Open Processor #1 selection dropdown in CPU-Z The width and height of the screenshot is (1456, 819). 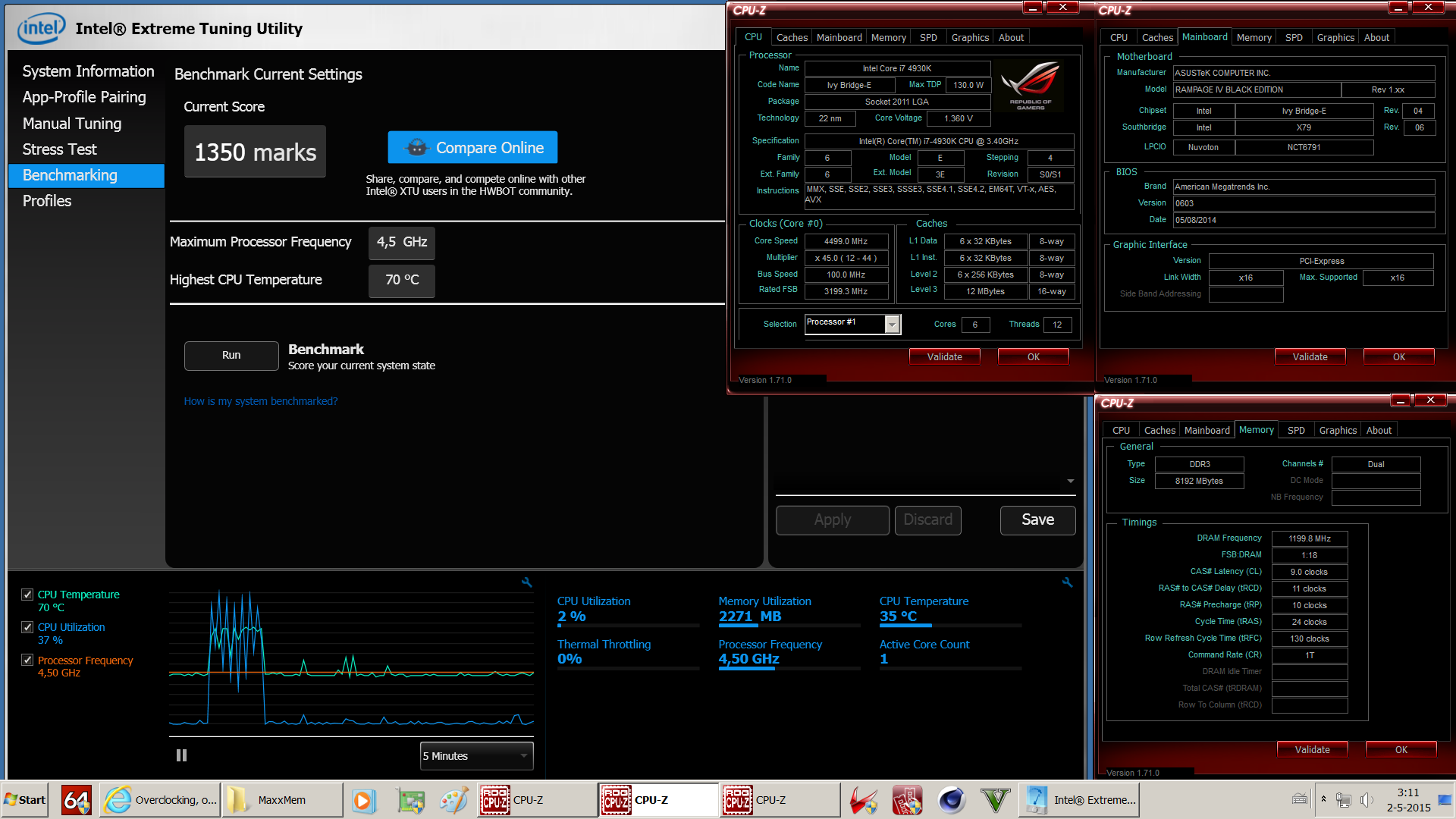[x=852, y=324]
